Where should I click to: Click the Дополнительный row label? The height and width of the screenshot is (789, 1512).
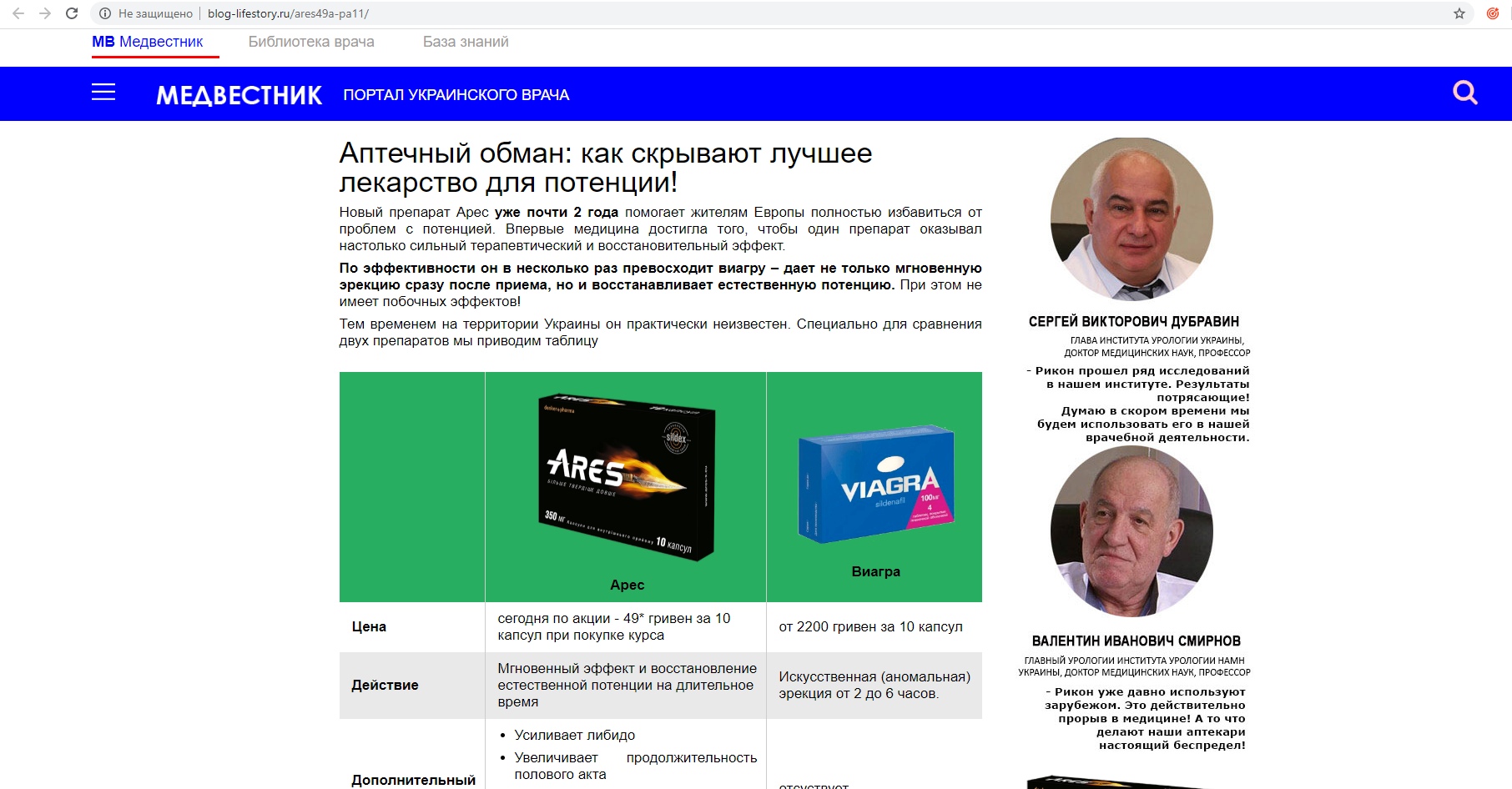(x=413, y=781)
